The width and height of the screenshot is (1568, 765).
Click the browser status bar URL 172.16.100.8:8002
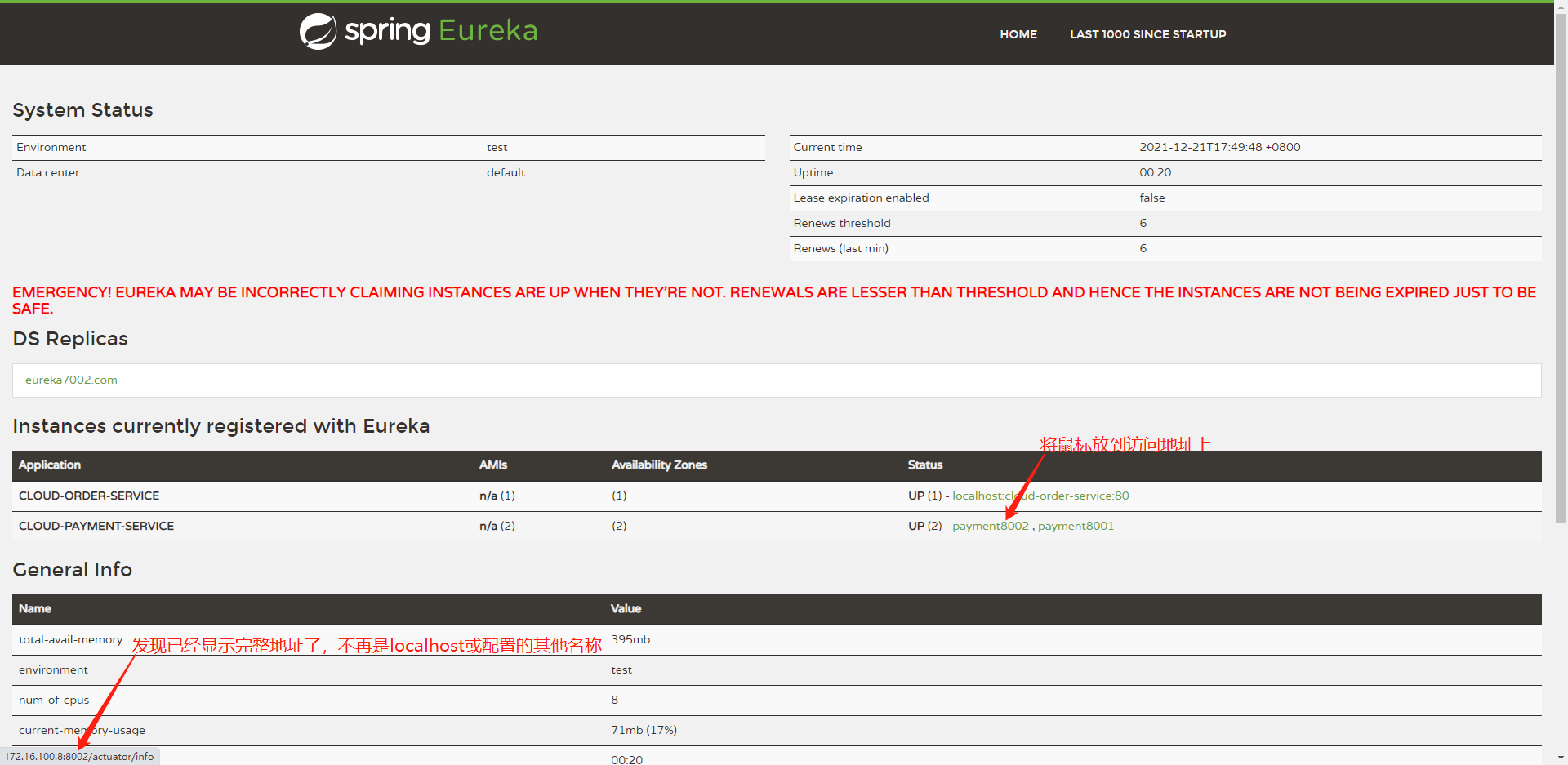tap(79, 757)
